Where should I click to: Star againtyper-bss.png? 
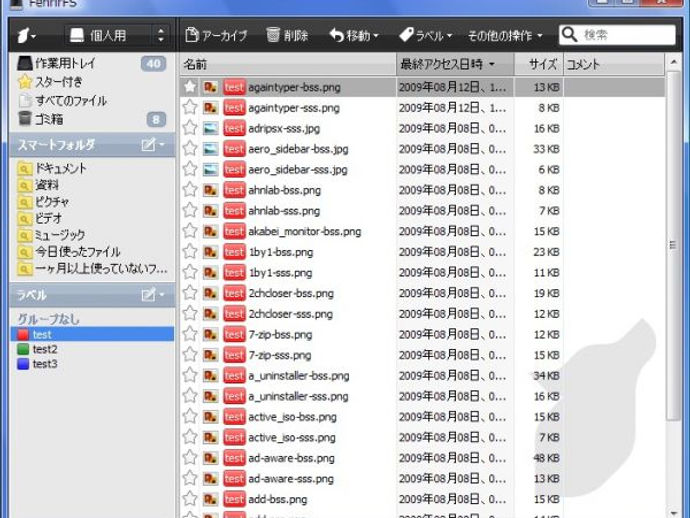190,87
